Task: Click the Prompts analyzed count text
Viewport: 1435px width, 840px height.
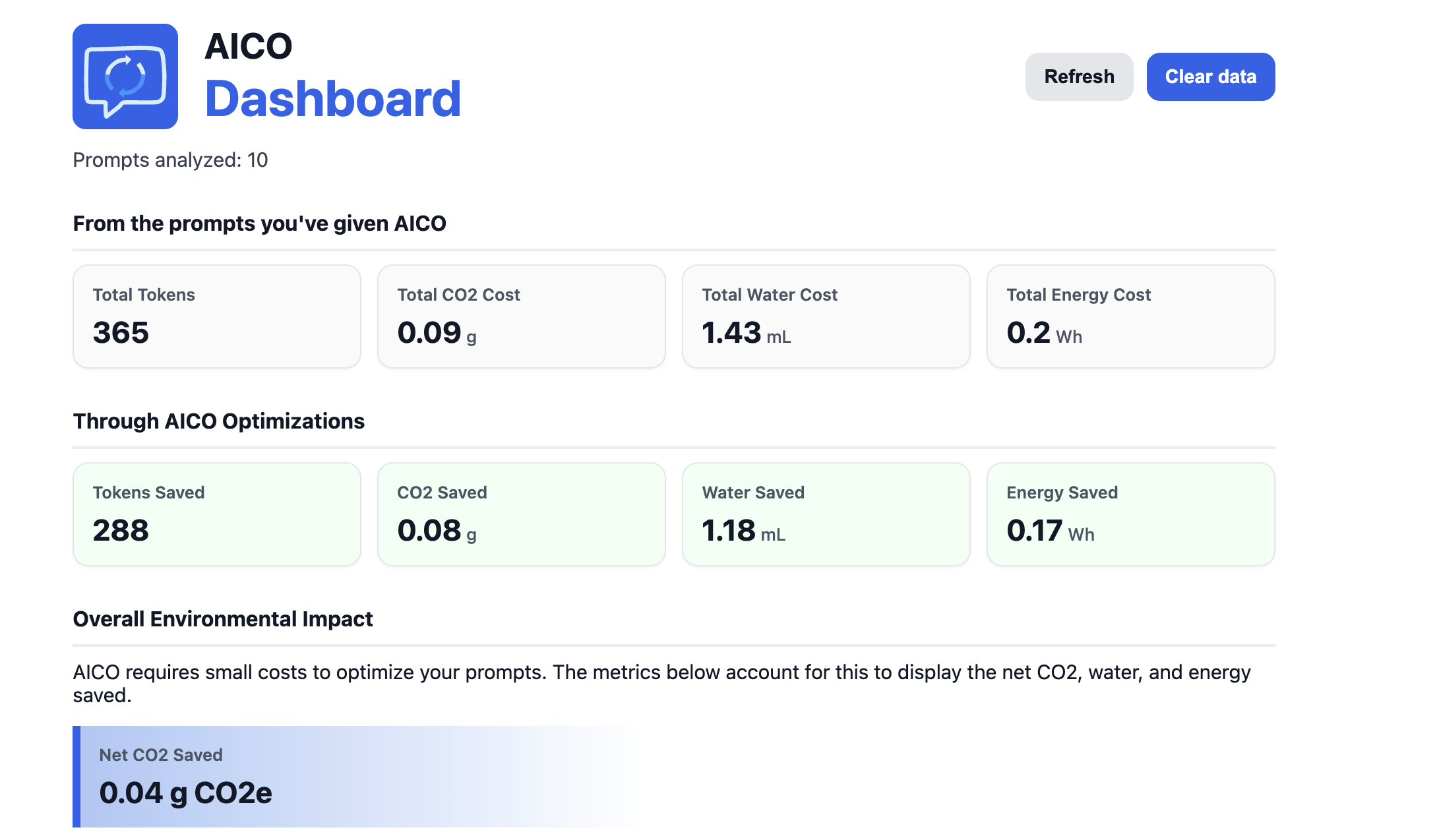Action: (170, 160)
